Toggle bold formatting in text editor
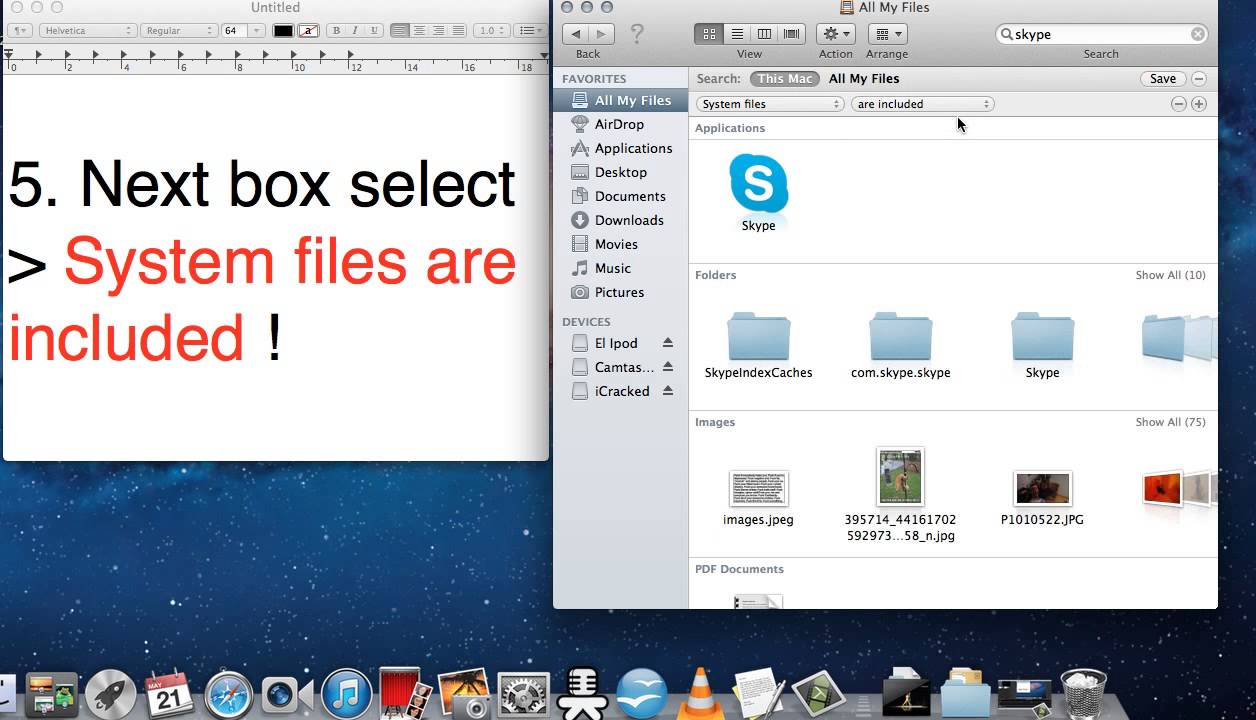The height and width of the screenshot is (720, 1256). [x=336, y=31]
